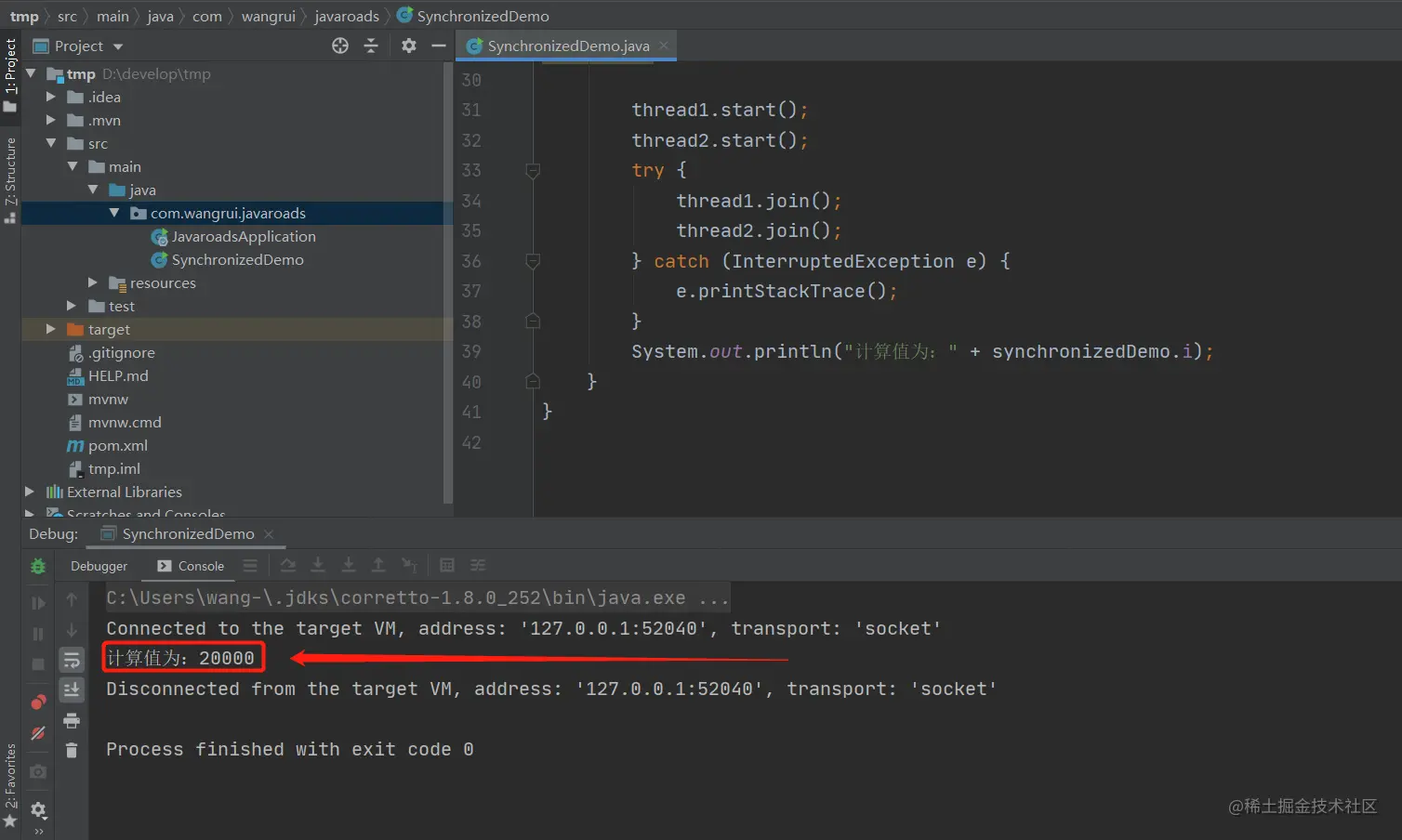Click the console Up the Stack Trace arrow
This screenshot has height=840, width=1402.
coord(72,600)
